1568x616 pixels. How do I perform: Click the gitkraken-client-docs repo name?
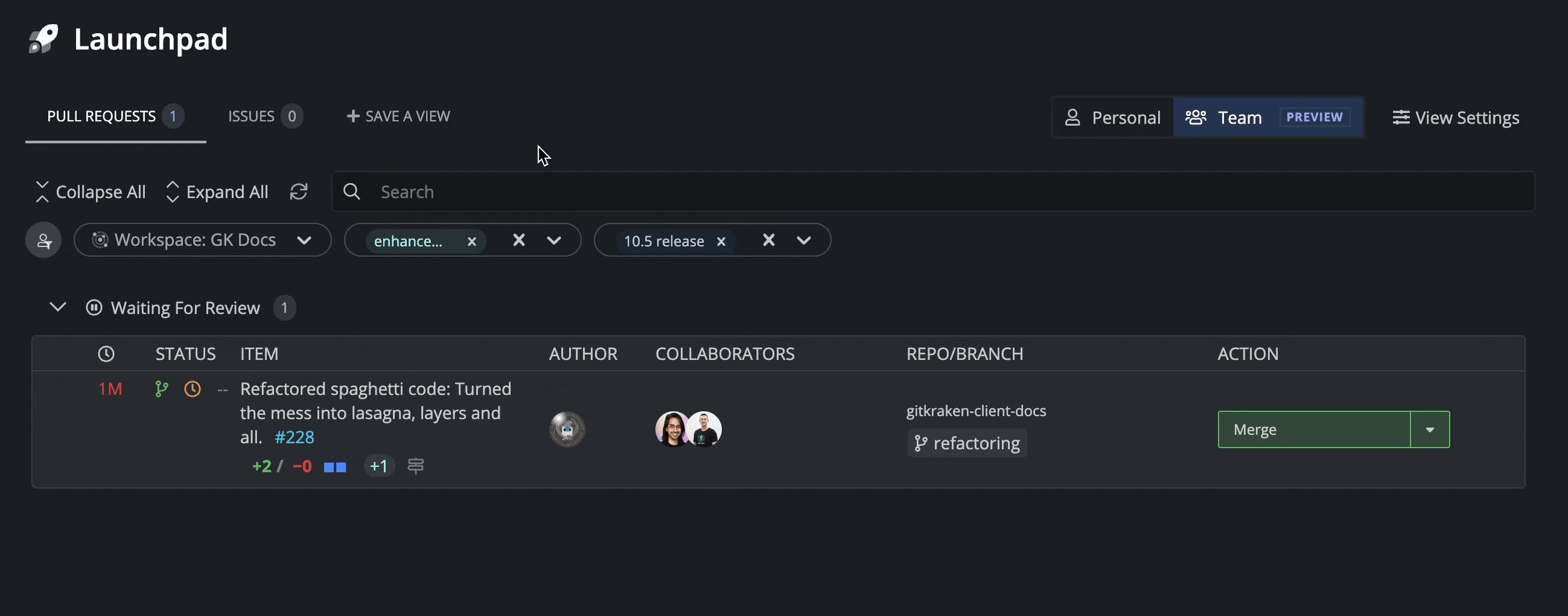pyautogui.click(x=976, y=411)
